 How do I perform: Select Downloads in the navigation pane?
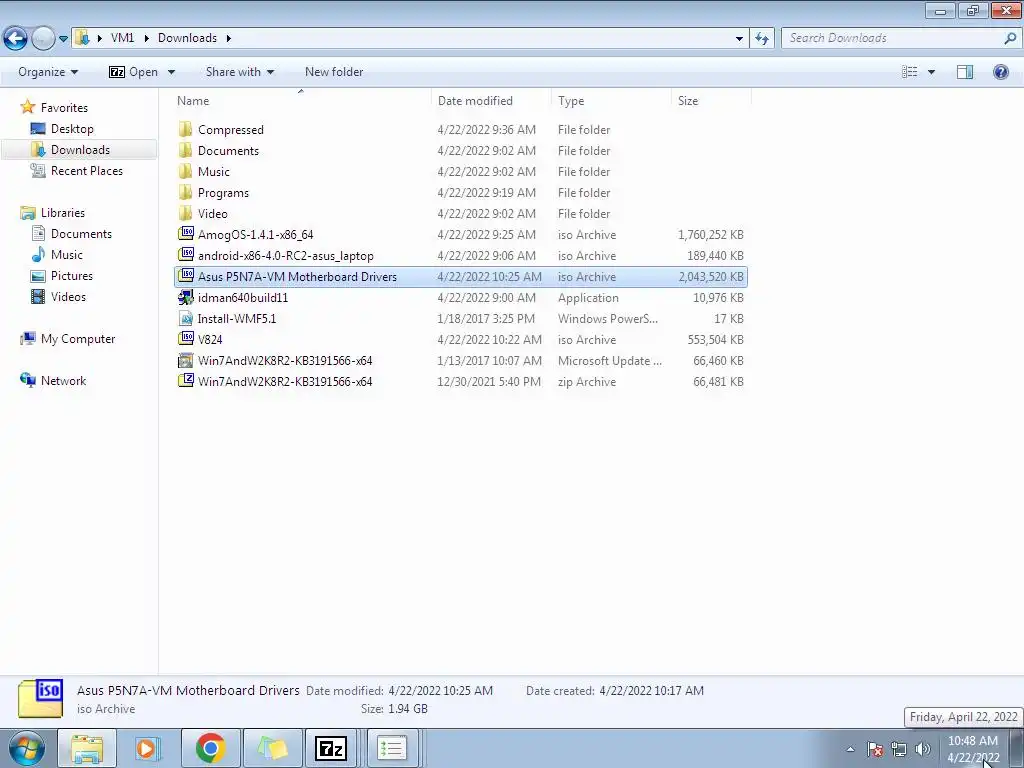80,150
